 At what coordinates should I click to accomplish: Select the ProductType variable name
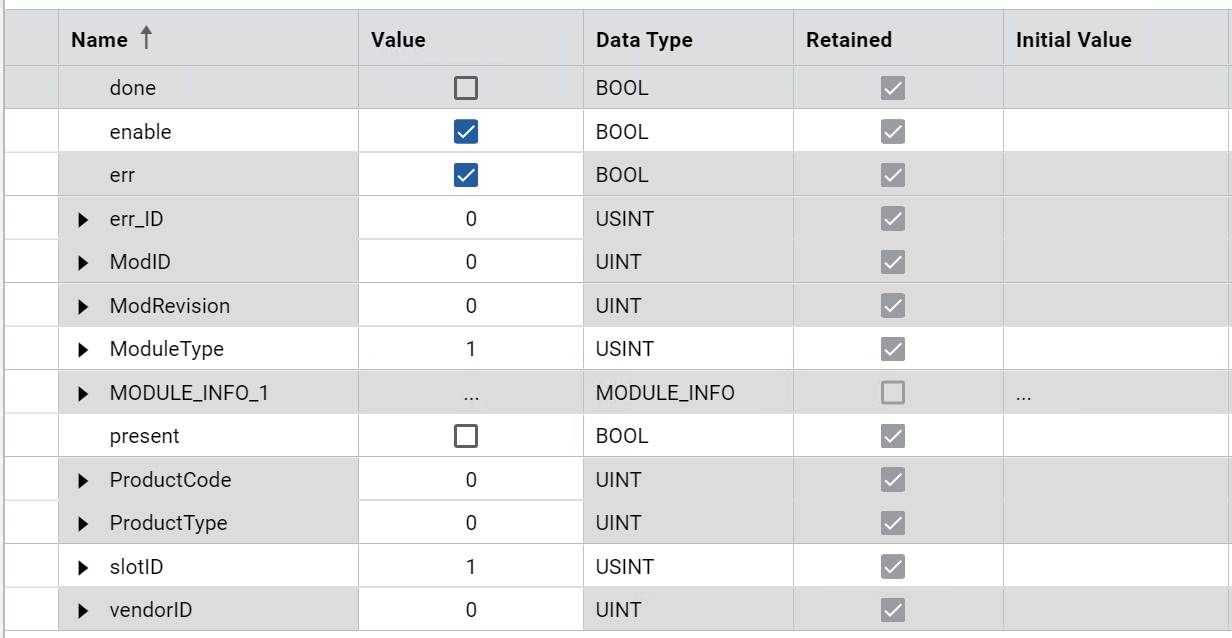(x=168, y=523)
